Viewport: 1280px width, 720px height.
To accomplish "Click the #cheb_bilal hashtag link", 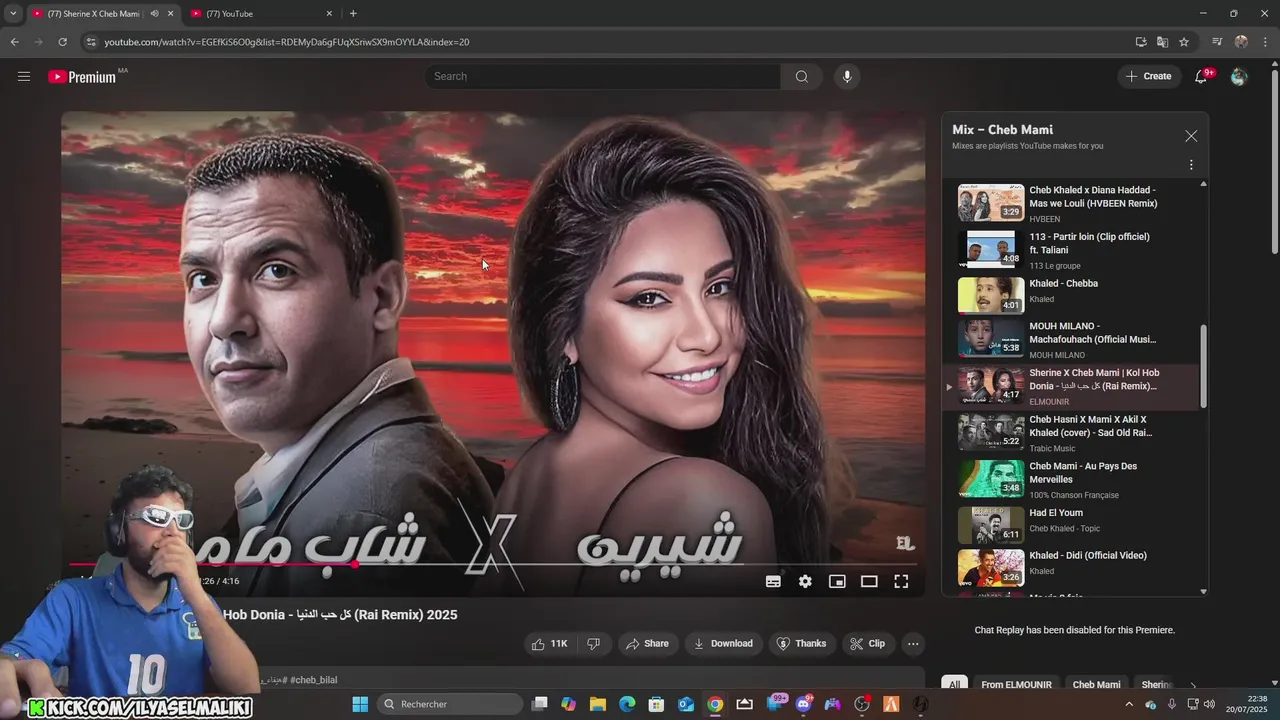I will coord(313,680).
